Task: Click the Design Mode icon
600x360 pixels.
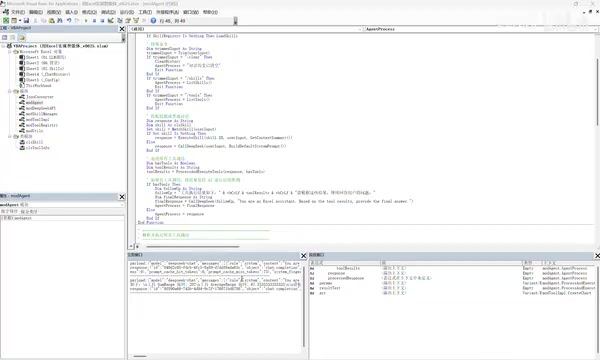Action: (111, 21)
